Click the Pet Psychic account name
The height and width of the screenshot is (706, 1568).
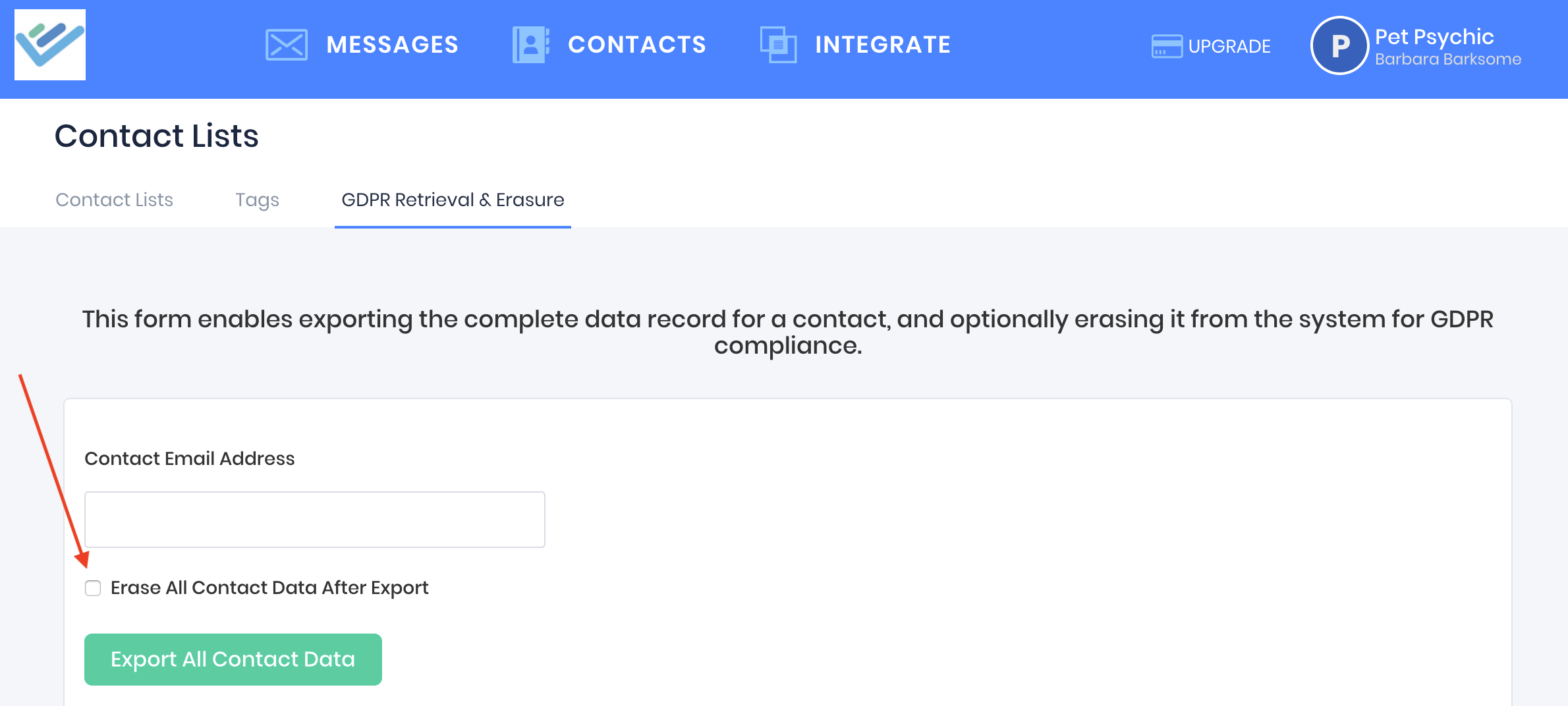click(1434, 36)
